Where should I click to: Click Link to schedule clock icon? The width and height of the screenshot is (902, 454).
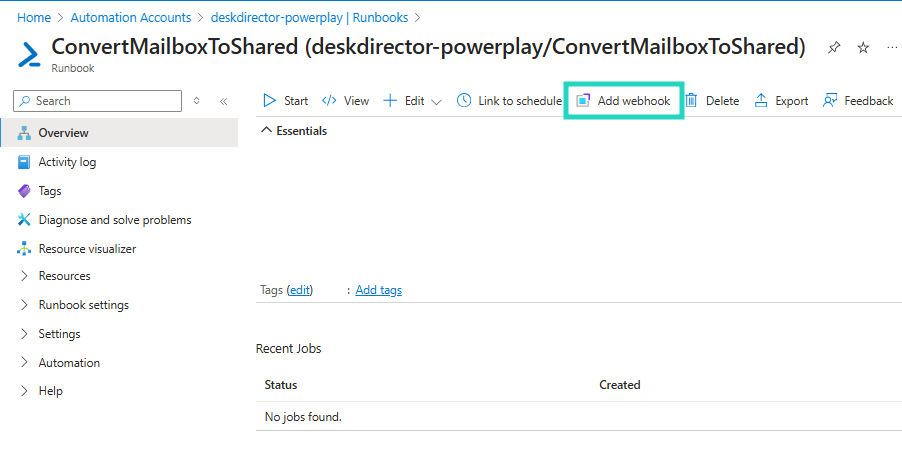[464, 101]
